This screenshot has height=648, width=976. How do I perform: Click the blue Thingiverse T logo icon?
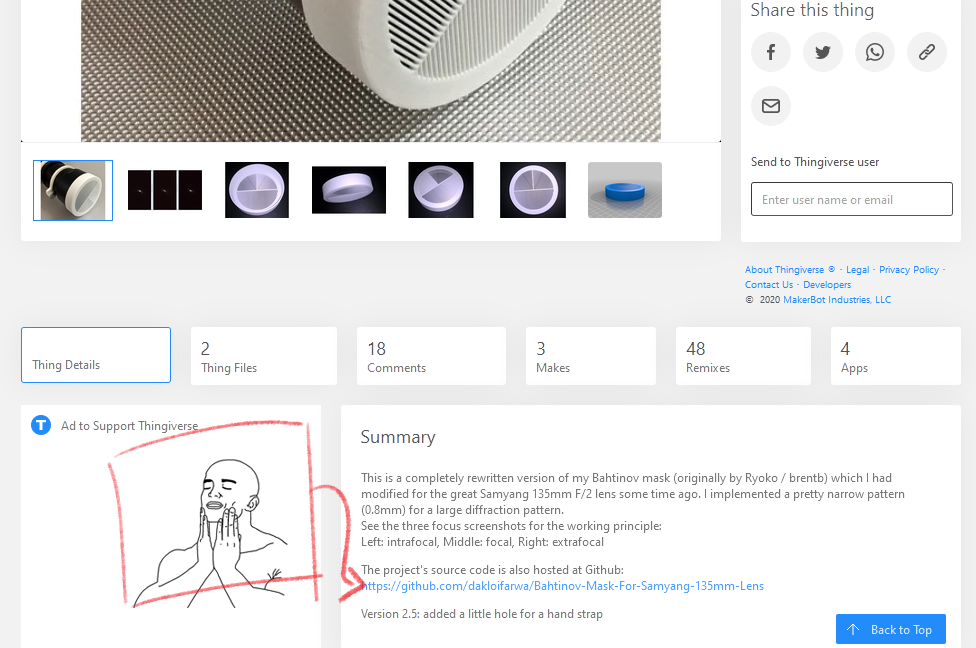(41, 425)
